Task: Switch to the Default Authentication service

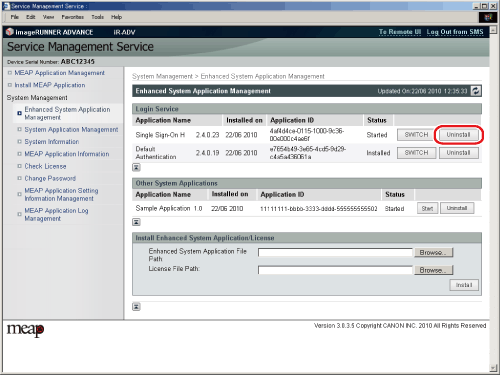Action: (x=416, y=153)
